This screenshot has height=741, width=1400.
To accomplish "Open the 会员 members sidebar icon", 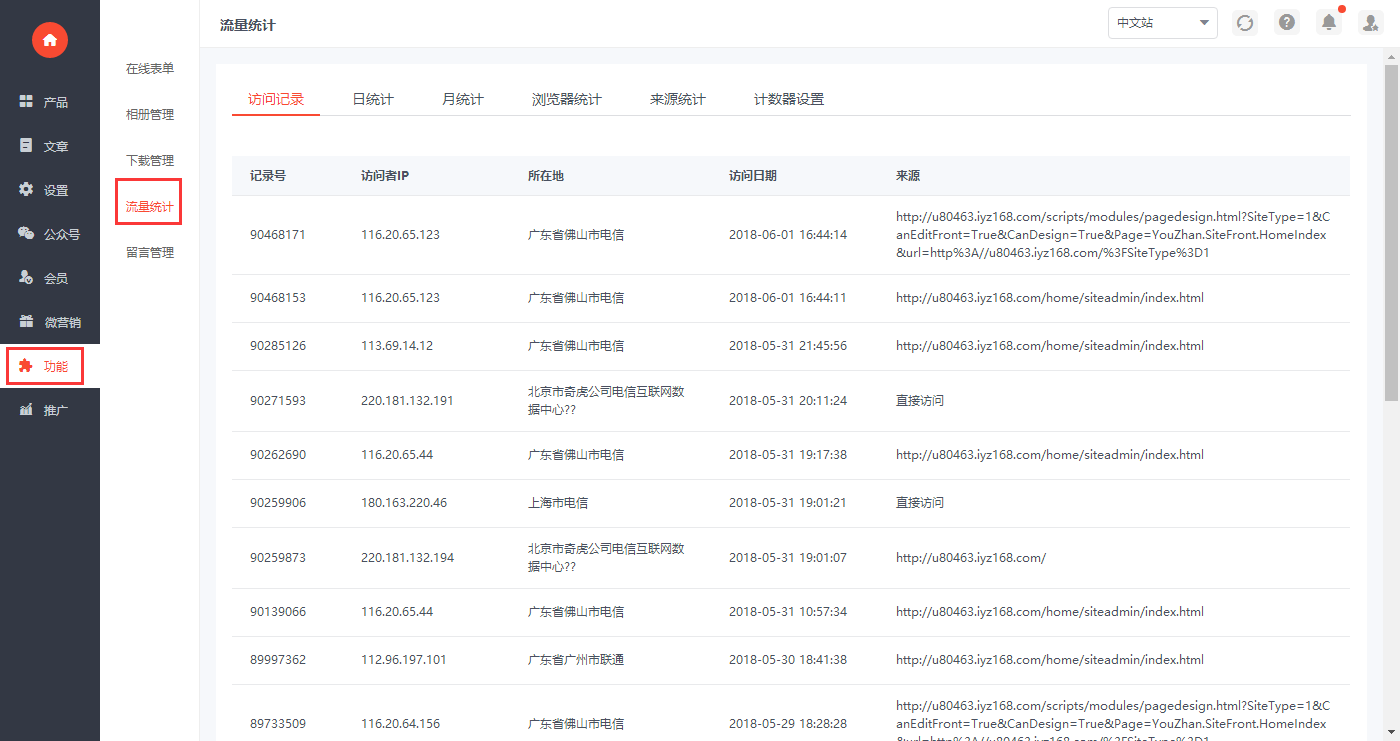I will 26,277.
